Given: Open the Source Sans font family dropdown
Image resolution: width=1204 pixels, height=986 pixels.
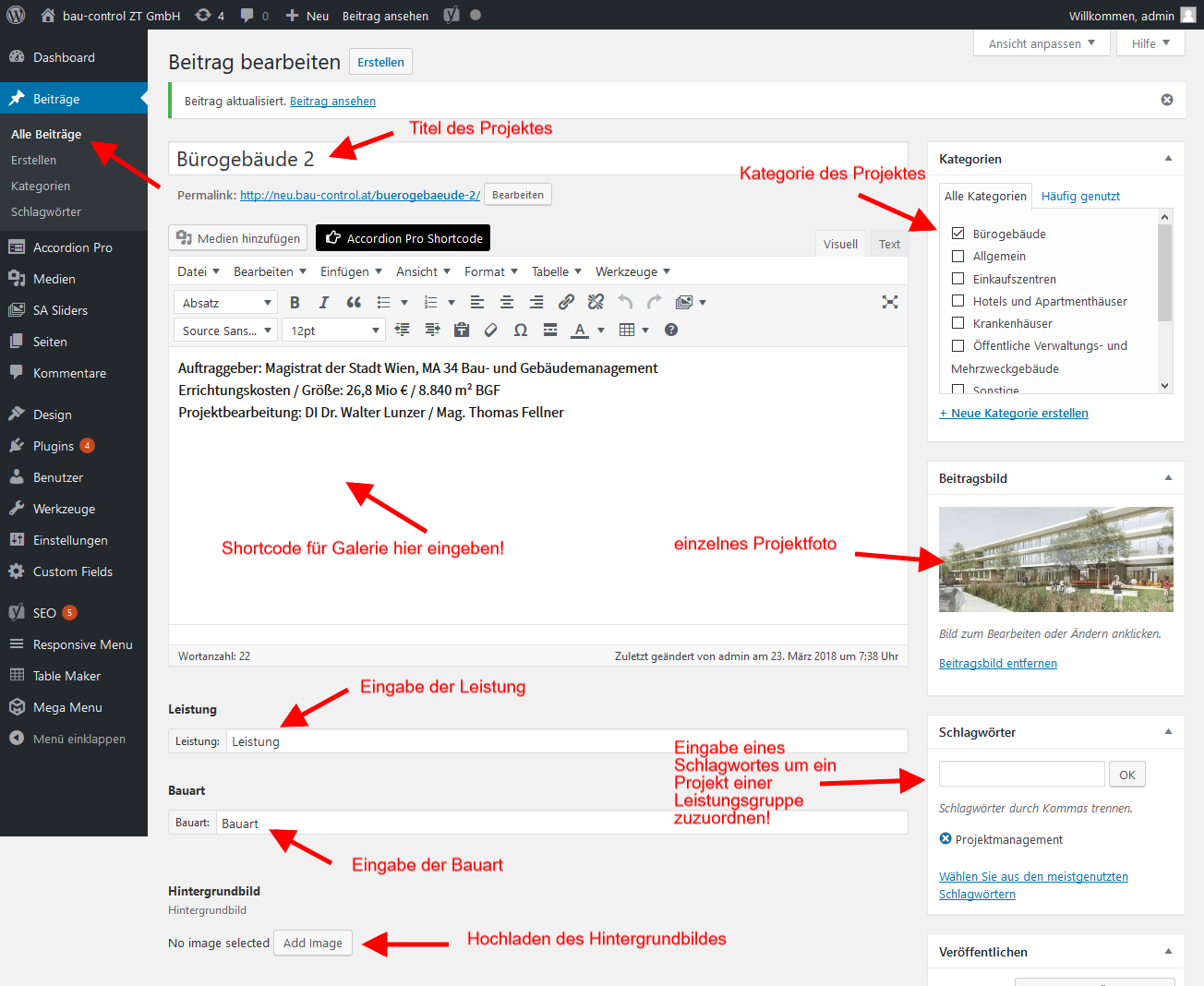Looking at the screenshot, I should 225,331.
